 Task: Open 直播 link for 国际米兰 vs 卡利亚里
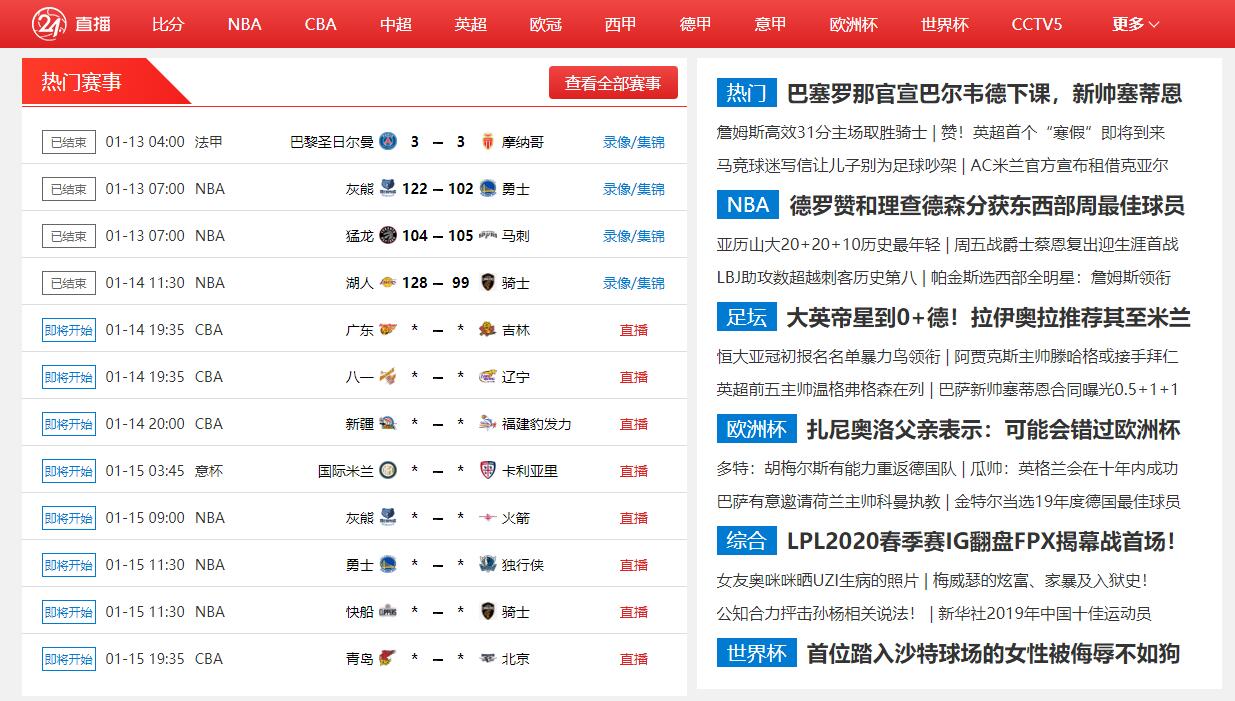[634, 471]
